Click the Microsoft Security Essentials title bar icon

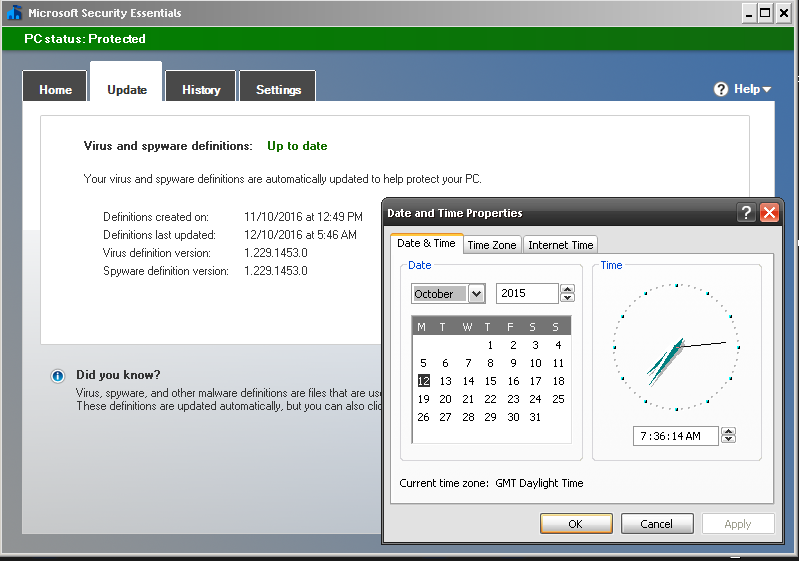[15, 13]
